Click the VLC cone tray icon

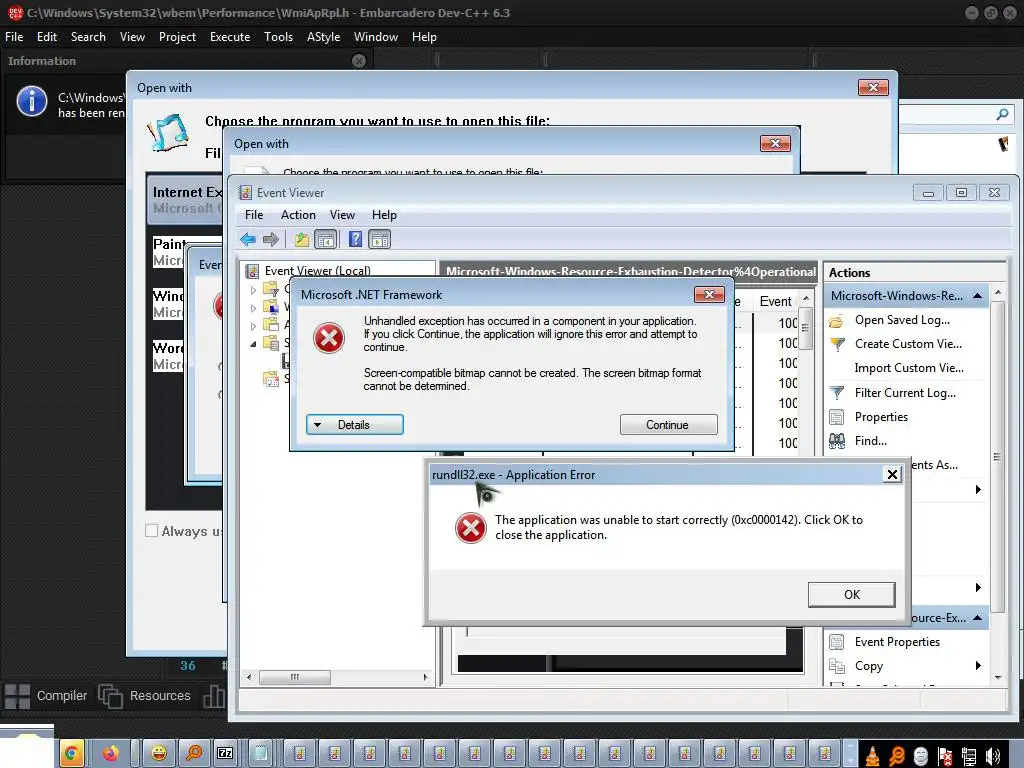click(872, 756)
